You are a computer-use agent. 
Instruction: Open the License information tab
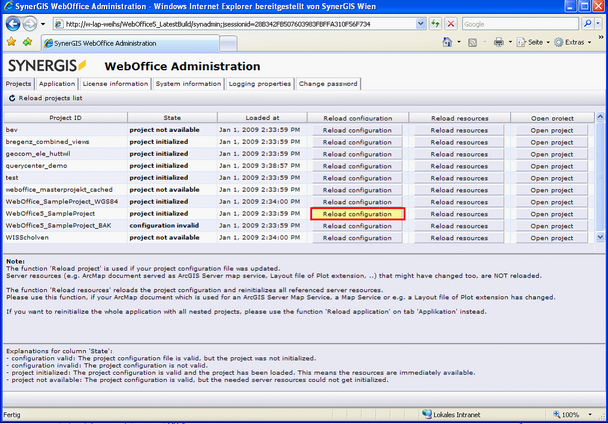[x=116, y=84]
